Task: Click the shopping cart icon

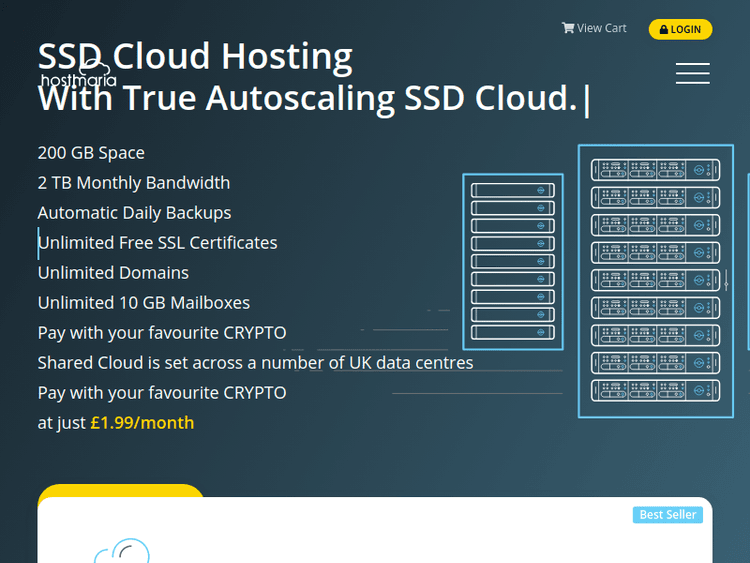Action: coord(568,28)
